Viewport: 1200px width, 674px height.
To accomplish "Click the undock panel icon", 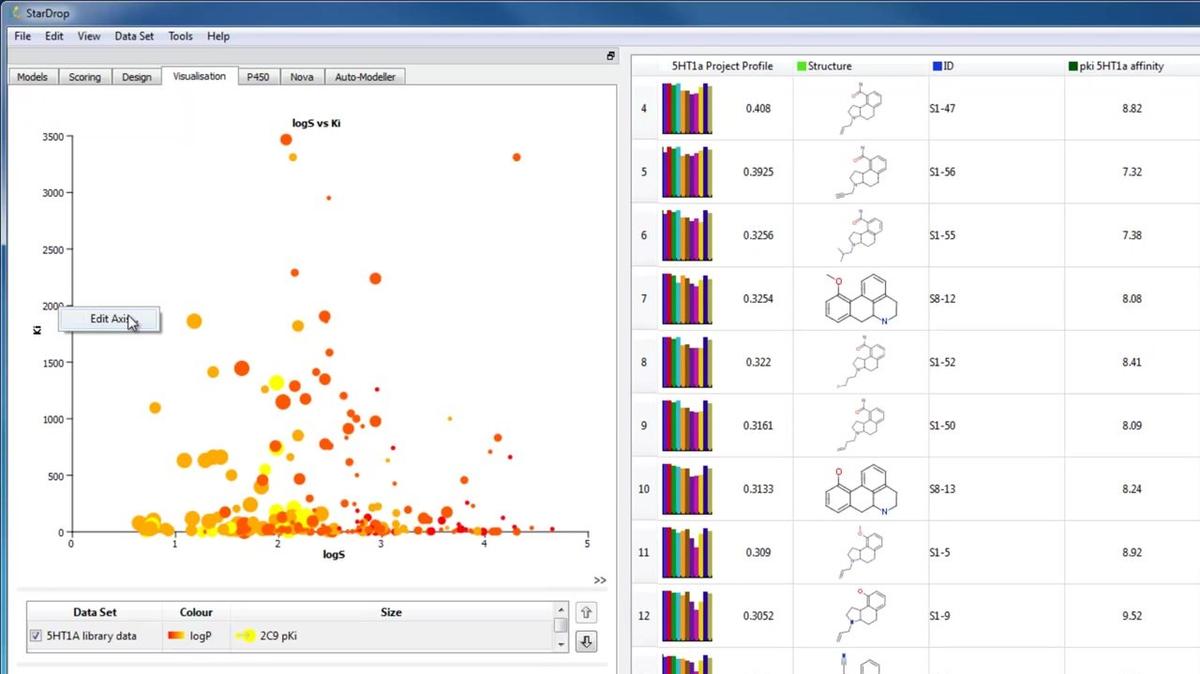I will (611, 56).
